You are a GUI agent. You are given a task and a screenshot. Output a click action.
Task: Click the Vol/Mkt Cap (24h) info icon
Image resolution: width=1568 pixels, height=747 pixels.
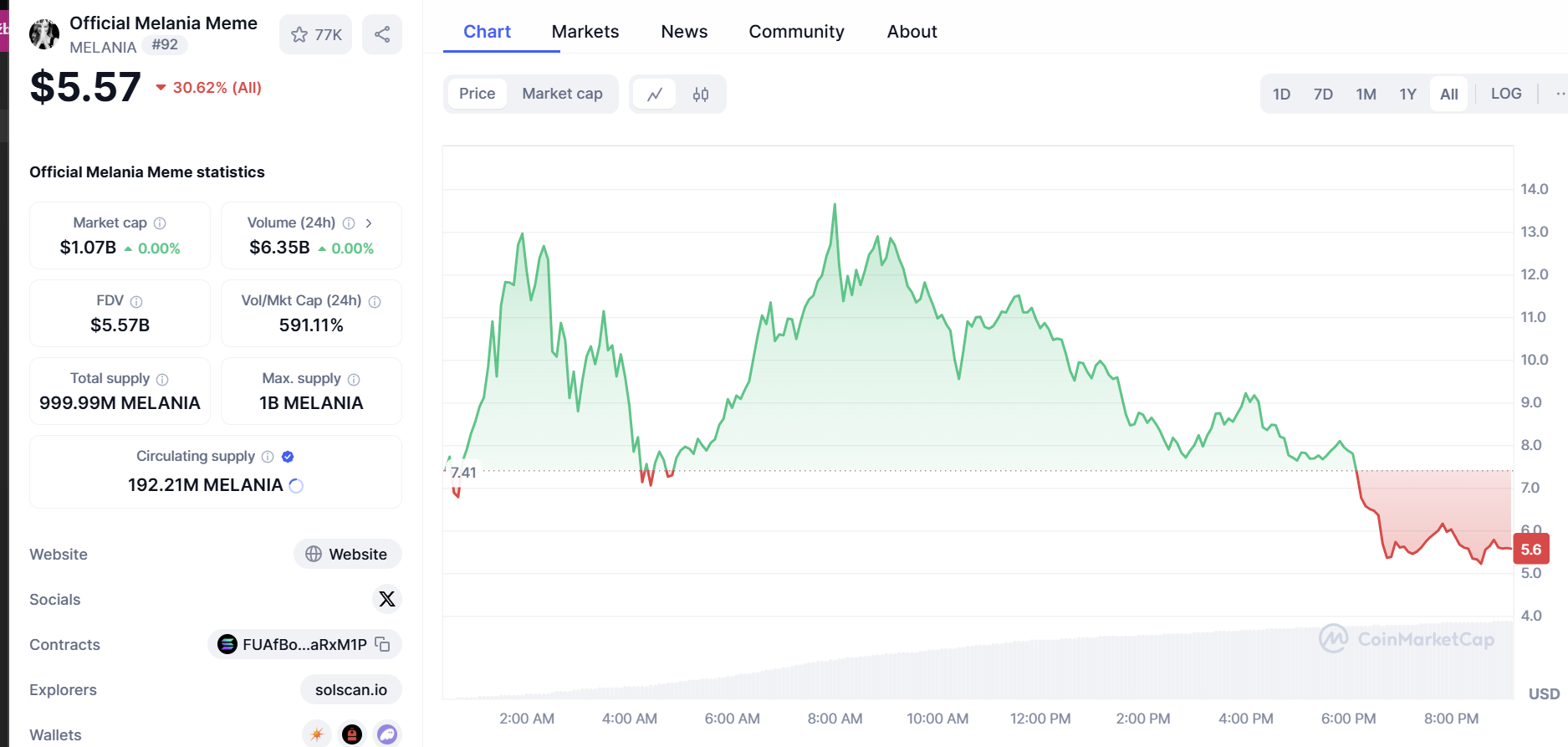[375, 301]
